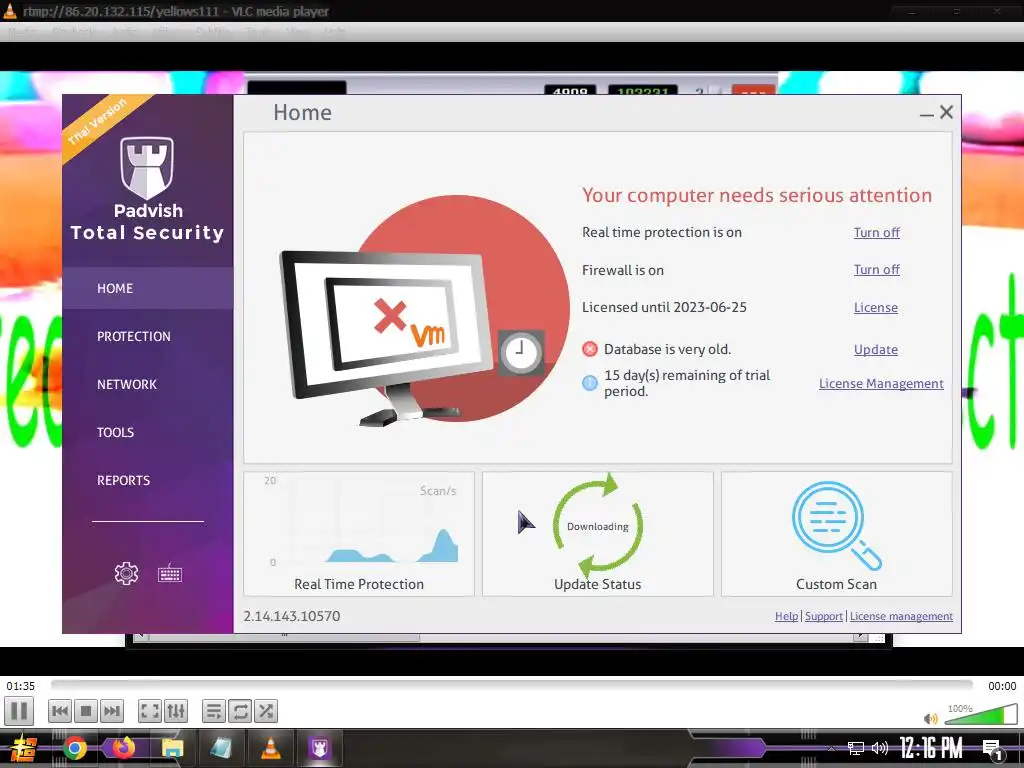Close the Padvish Total Security window
The width and height of the screenshot is (1024, 768).
tap(946, 112)
